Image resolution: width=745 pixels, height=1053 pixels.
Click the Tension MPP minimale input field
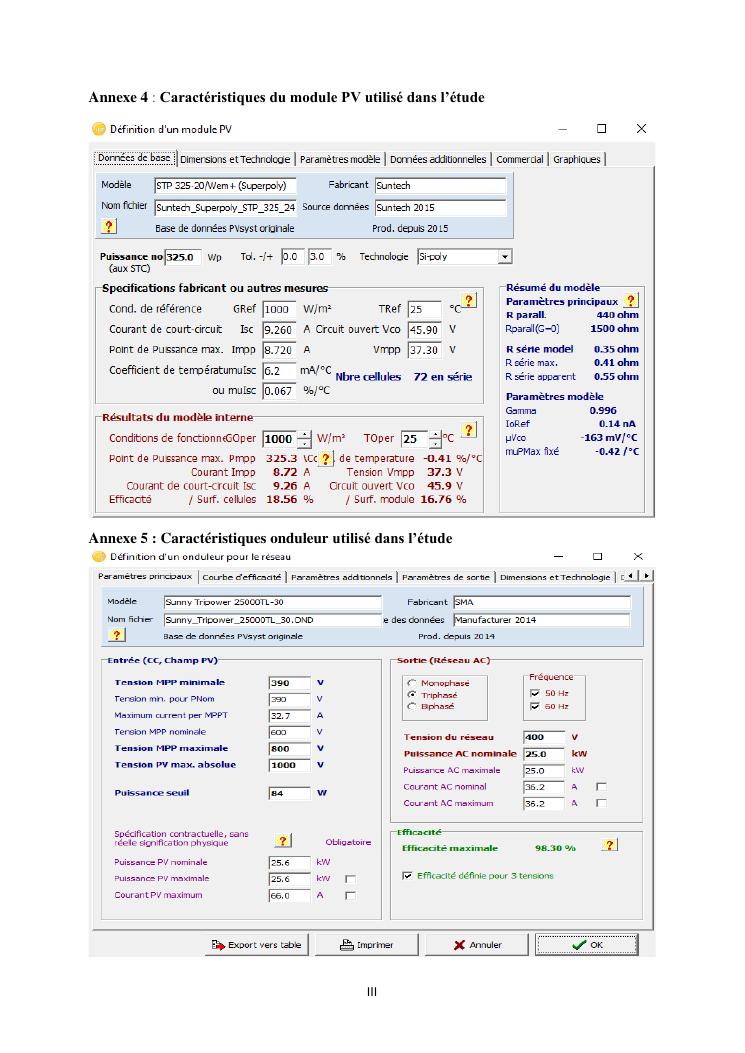tap(289, 683)
